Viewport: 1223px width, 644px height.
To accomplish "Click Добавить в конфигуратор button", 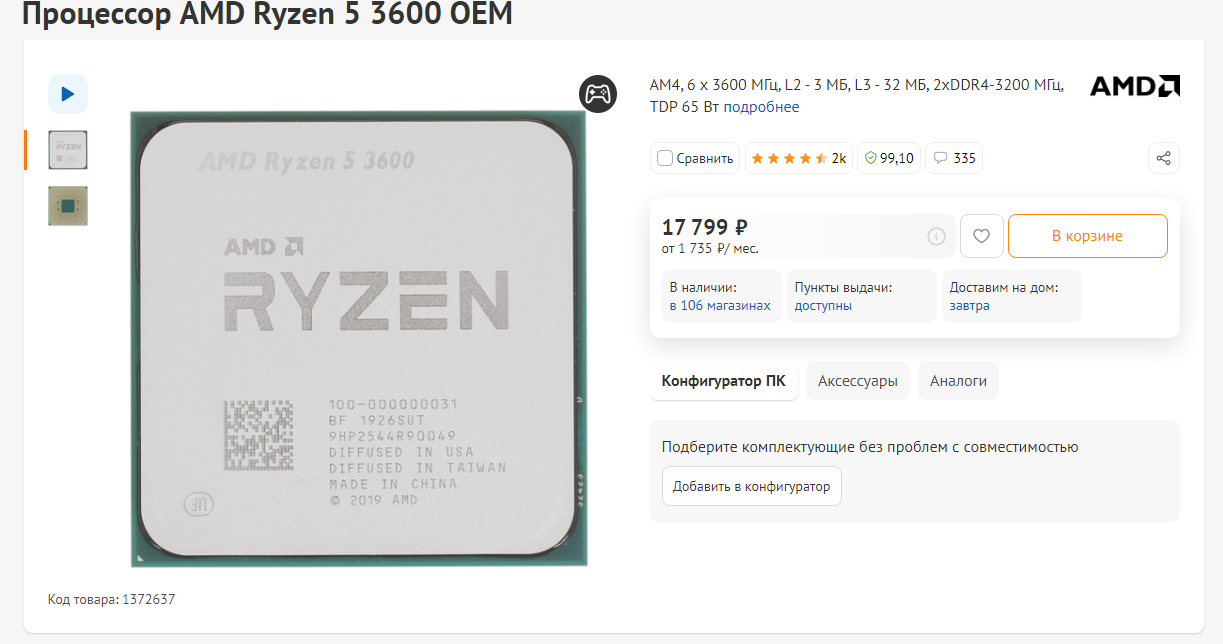I will 752,486.
